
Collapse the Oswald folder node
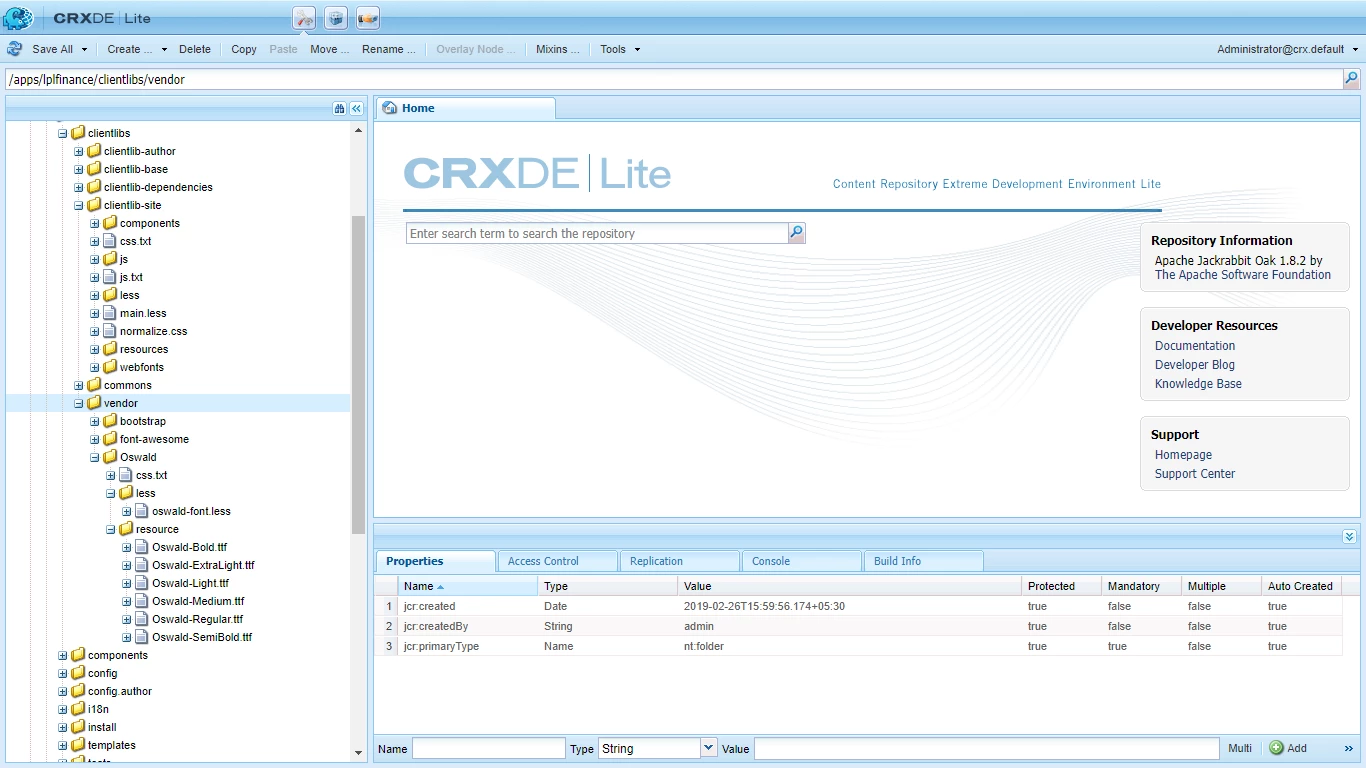(95, 457)
